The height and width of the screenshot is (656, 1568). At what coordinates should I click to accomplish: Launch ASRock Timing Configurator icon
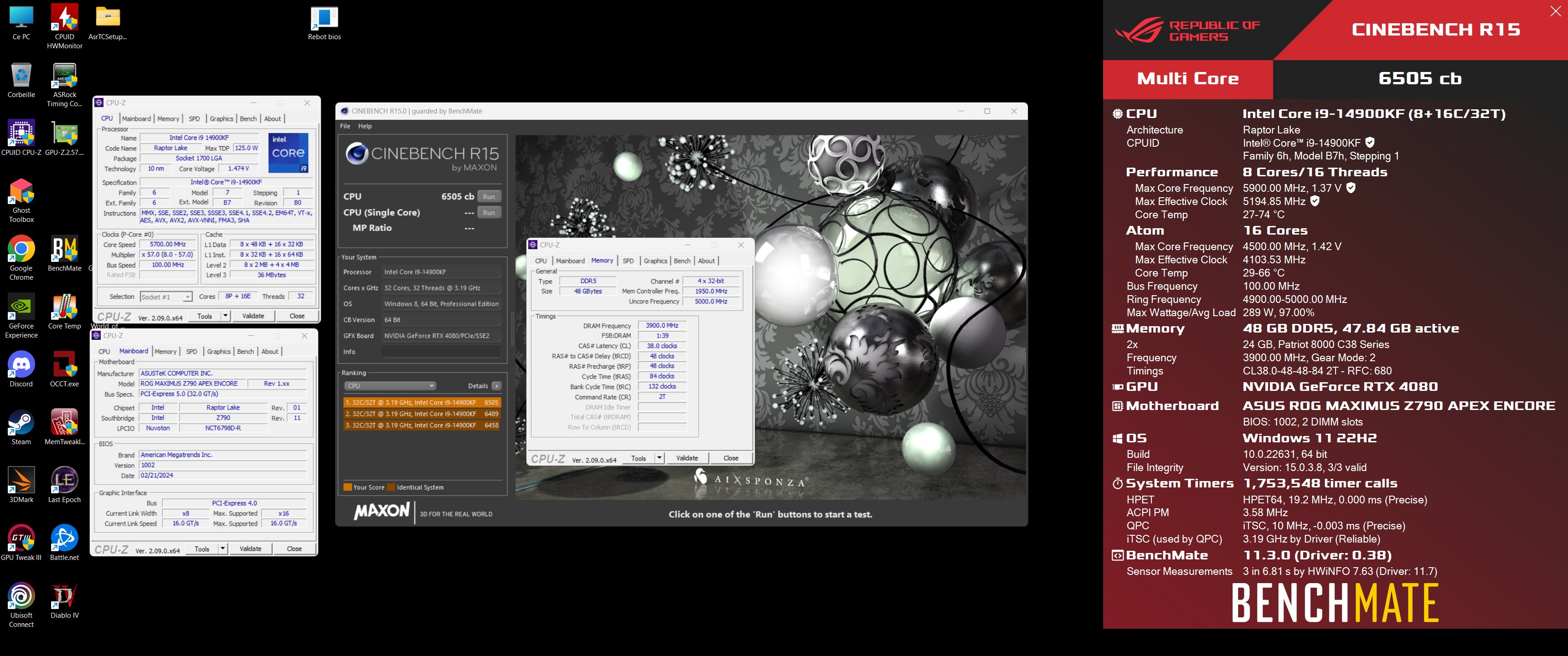65,84
